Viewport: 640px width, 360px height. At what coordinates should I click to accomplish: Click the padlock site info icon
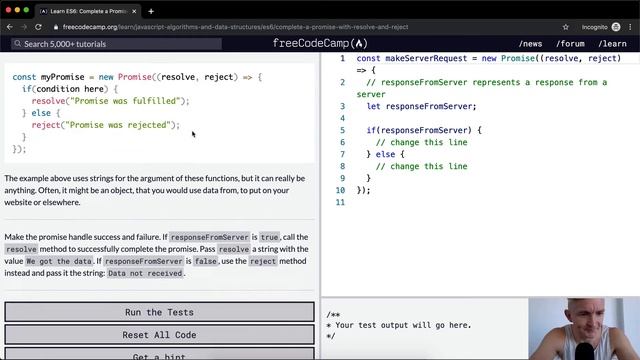56,27
